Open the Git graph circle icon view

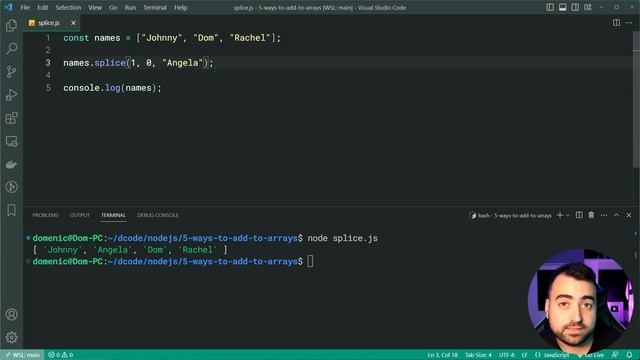tap(11, 187)
